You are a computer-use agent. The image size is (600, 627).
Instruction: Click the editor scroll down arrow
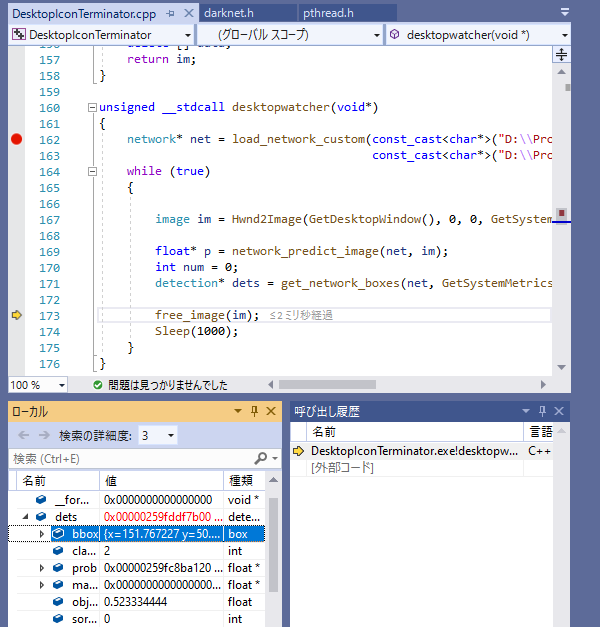[x=561, y=367]
